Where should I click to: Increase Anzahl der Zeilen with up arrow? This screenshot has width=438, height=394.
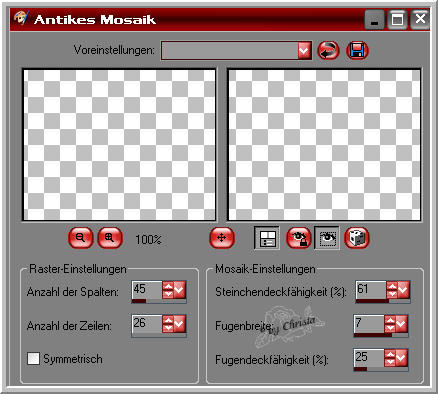pos(168,320)
